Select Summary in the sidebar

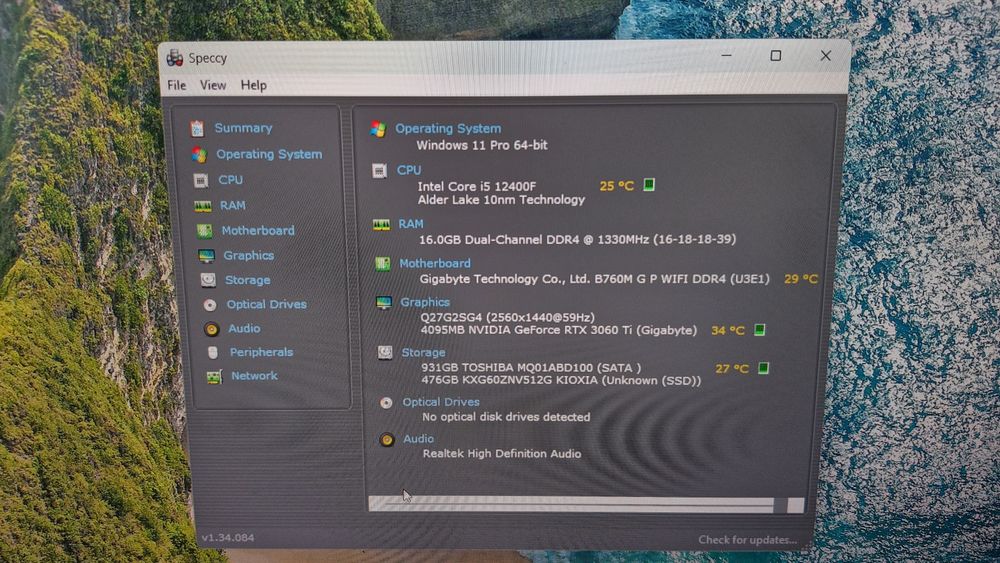point(243,128)
